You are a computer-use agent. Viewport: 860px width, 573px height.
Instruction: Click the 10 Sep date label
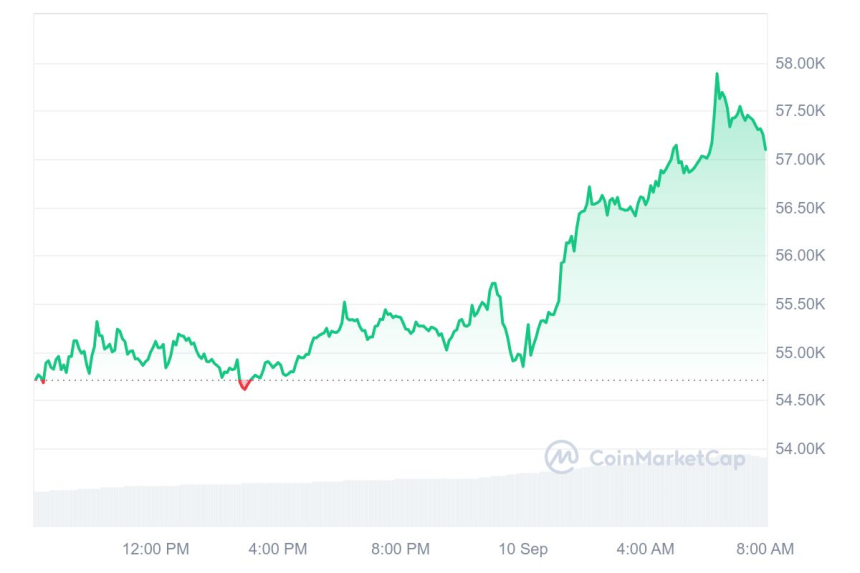[521, 549]
